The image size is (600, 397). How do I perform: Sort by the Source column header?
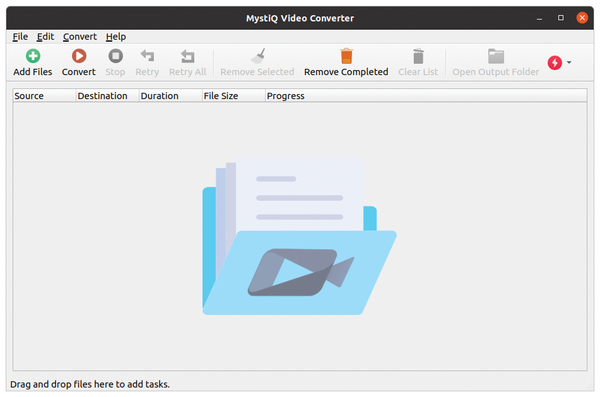click(x=44, y=96)
